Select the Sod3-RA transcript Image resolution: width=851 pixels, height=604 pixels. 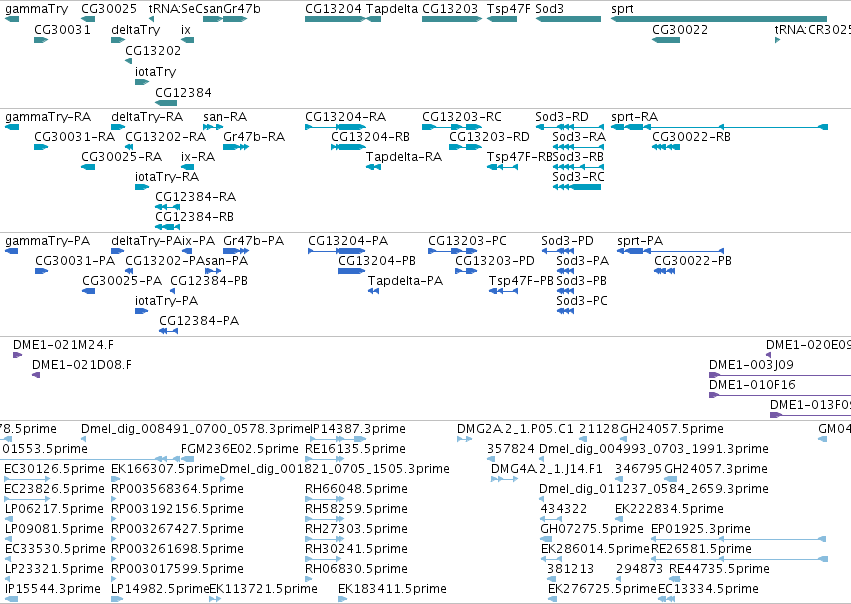579,147
